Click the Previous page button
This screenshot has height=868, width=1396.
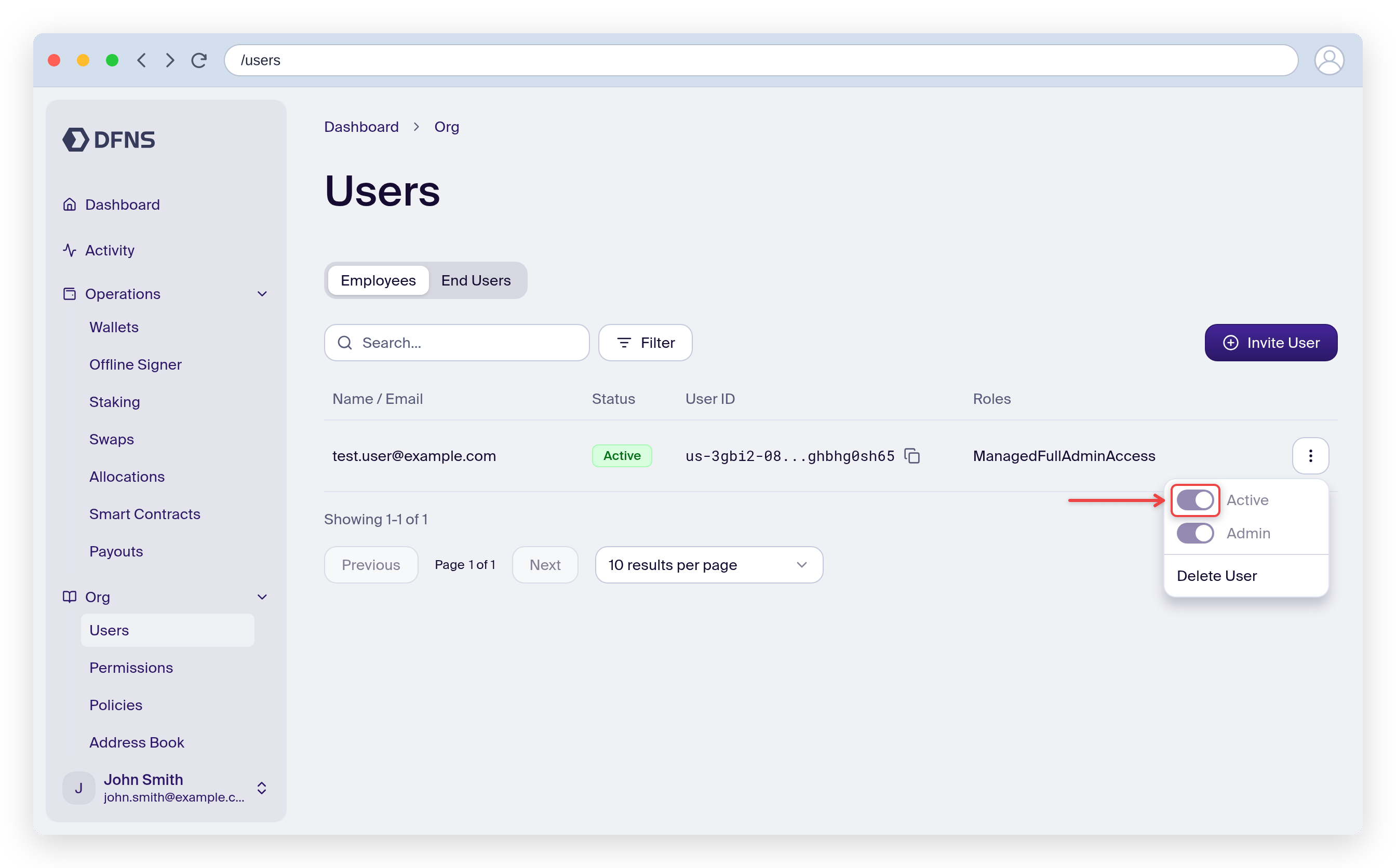[x=371, y=565]
